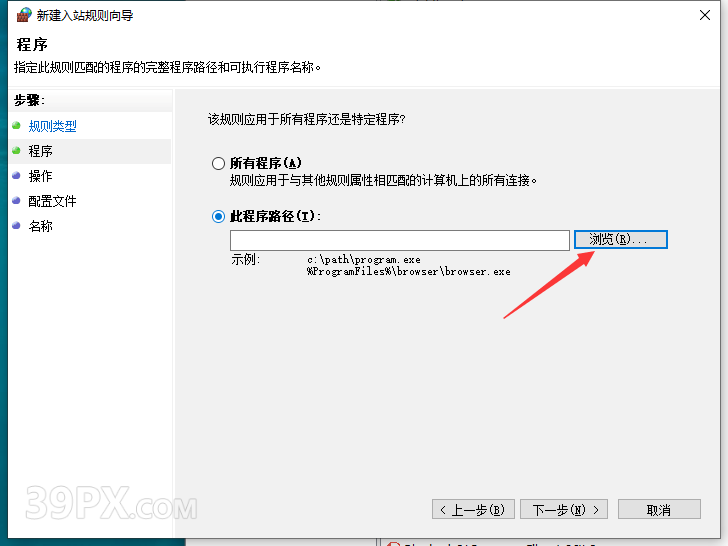Screen dimensions: 728x546
Task: Click the blue bullet beside 操作
Action: (16, 176)
